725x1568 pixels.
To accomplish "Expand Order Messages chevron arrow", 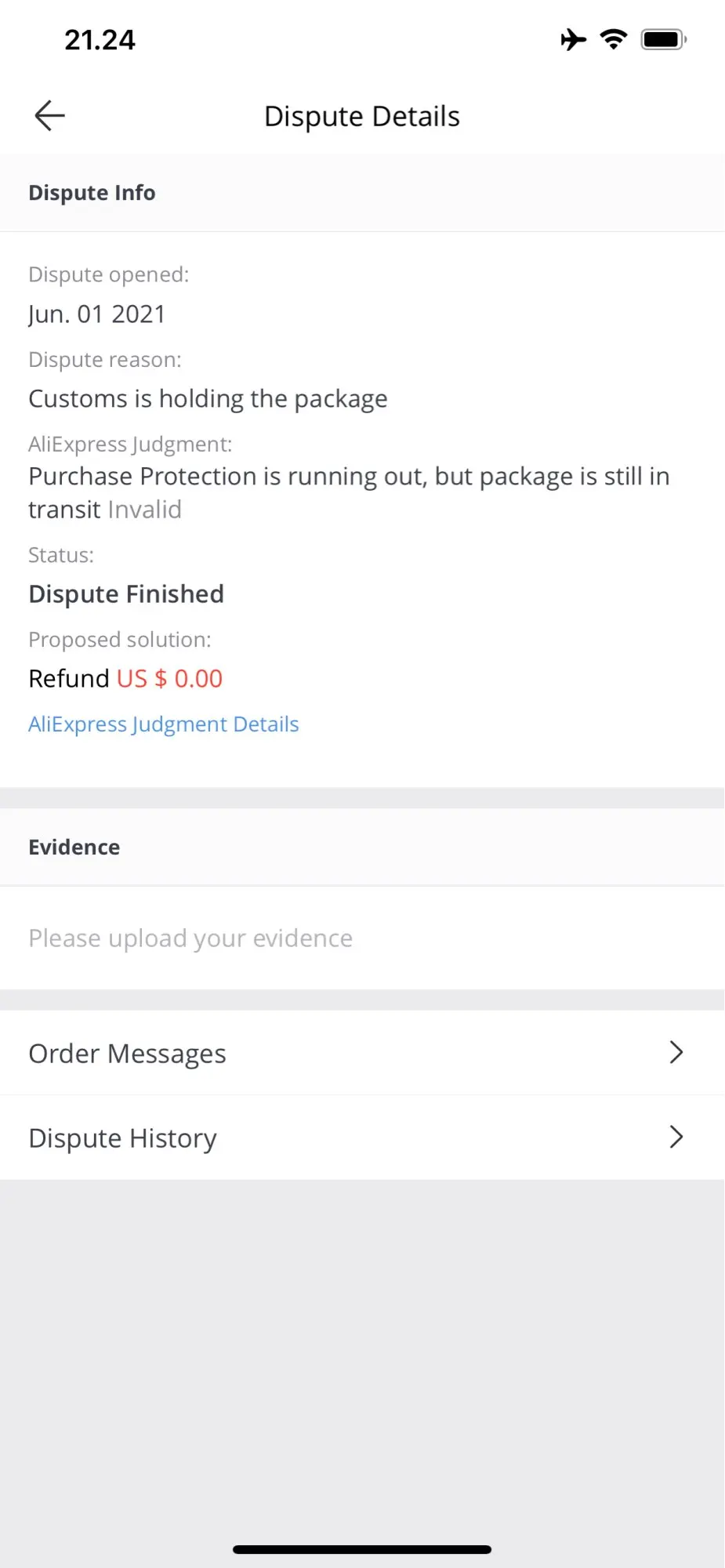I will coord(676,1052).
